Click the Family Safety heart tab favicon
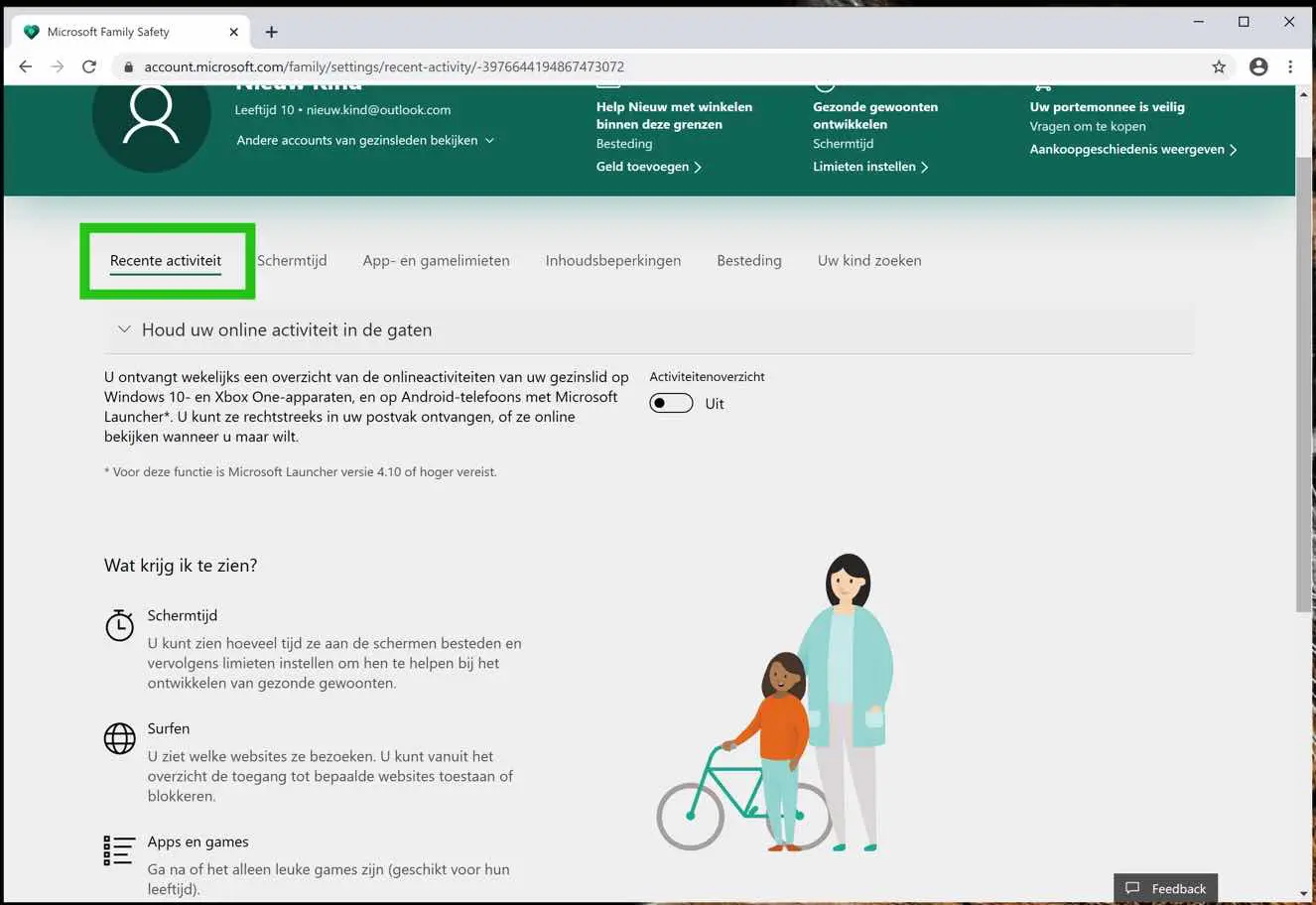Screen dimensions: 1316x905 [x=31, y=32]
